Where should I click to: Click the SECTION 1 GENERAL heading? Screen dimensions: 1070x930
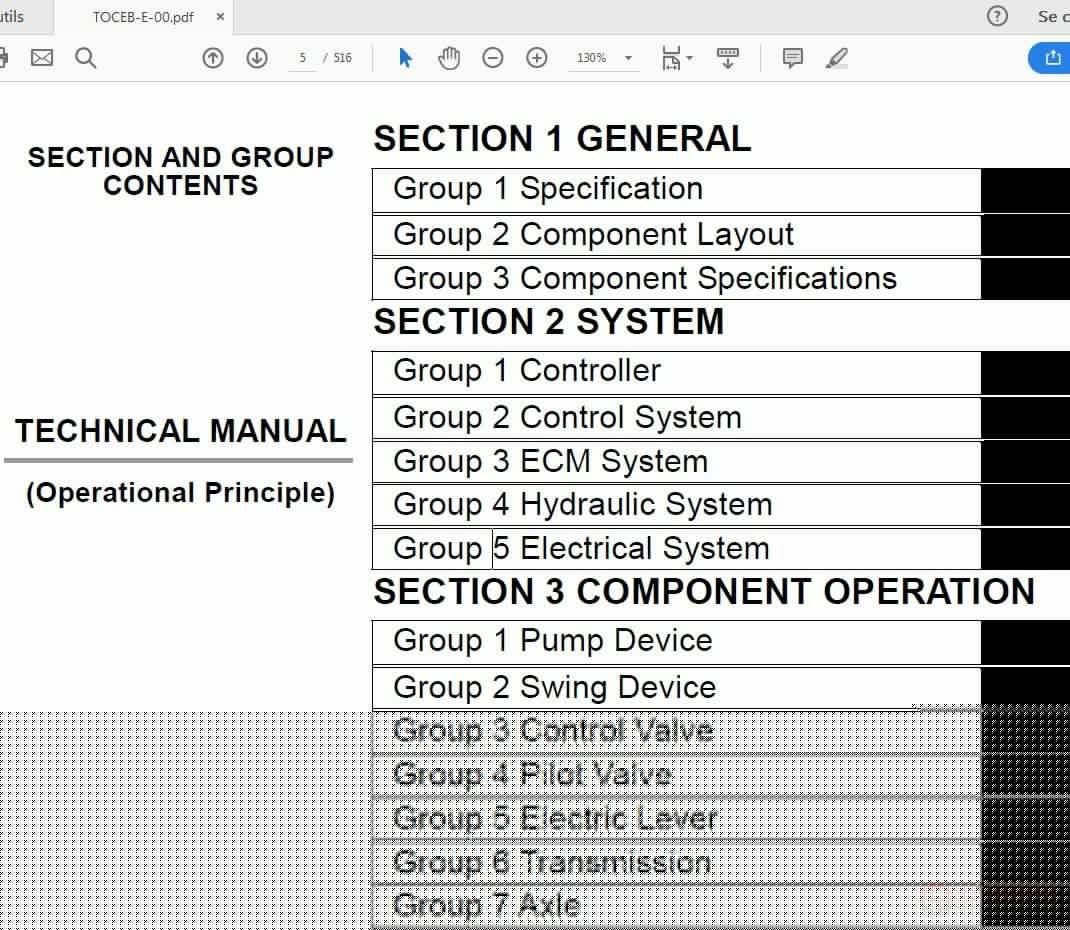point(562,139)
